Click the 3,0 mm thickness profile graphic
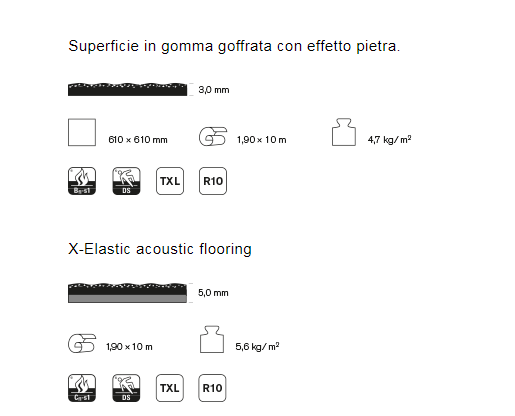The height and width of the screenshot is (416, 515). (127, 89)
